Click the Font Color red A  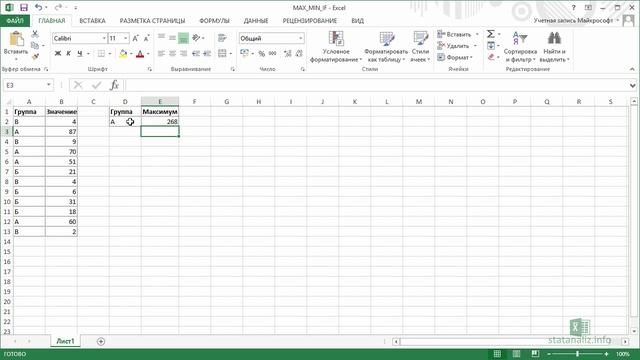140,54
